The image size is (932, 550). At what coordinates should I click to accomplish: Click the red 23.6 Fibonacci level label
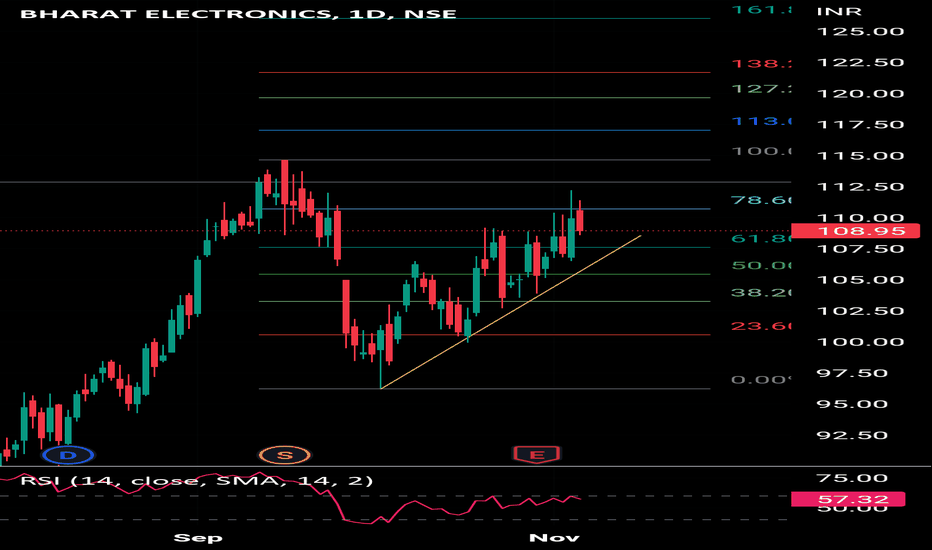[761, 326]
